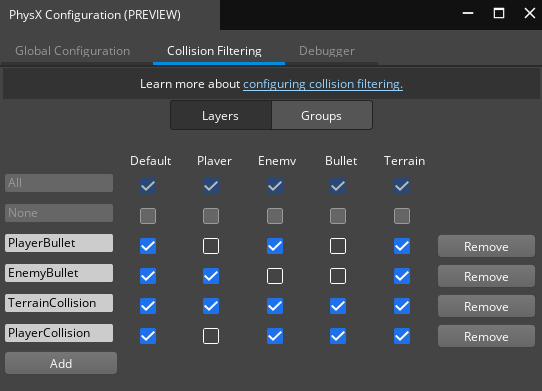The height and width of the screenshot is (391, 542).
Task: Uncheck Enemy layer for PlayerBullet group
Action: (275, 246)
